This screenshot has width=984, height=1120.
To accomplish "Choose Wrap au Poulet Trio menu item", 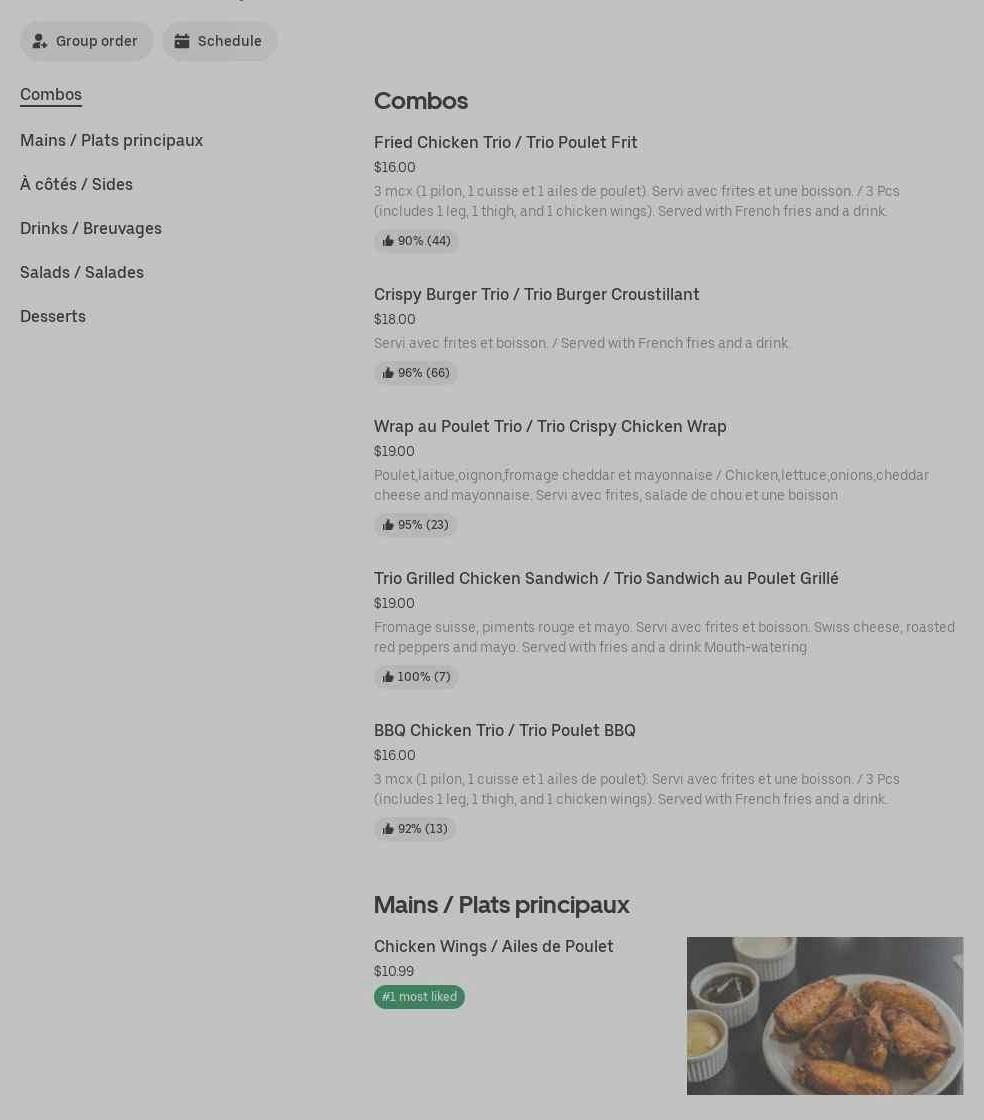I will (550, 426).
